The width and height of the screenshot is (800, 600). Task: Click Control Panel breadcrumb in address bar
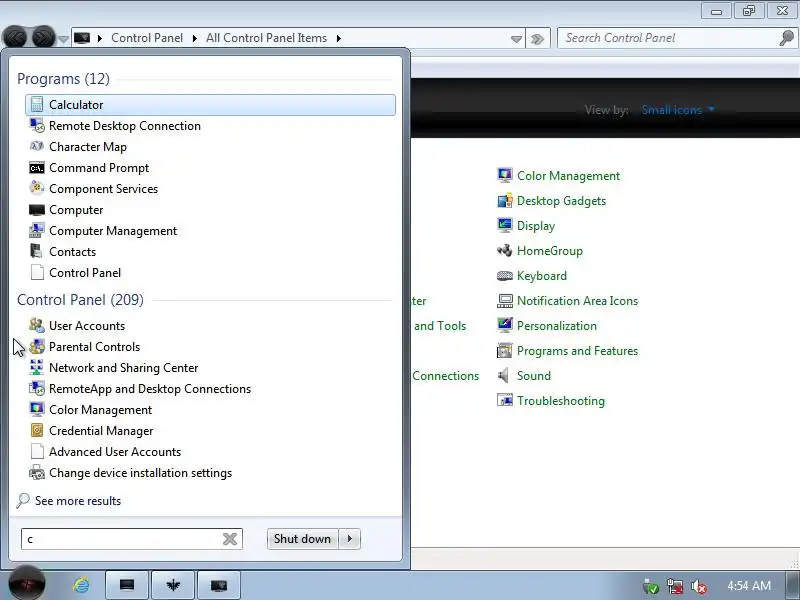147,38
